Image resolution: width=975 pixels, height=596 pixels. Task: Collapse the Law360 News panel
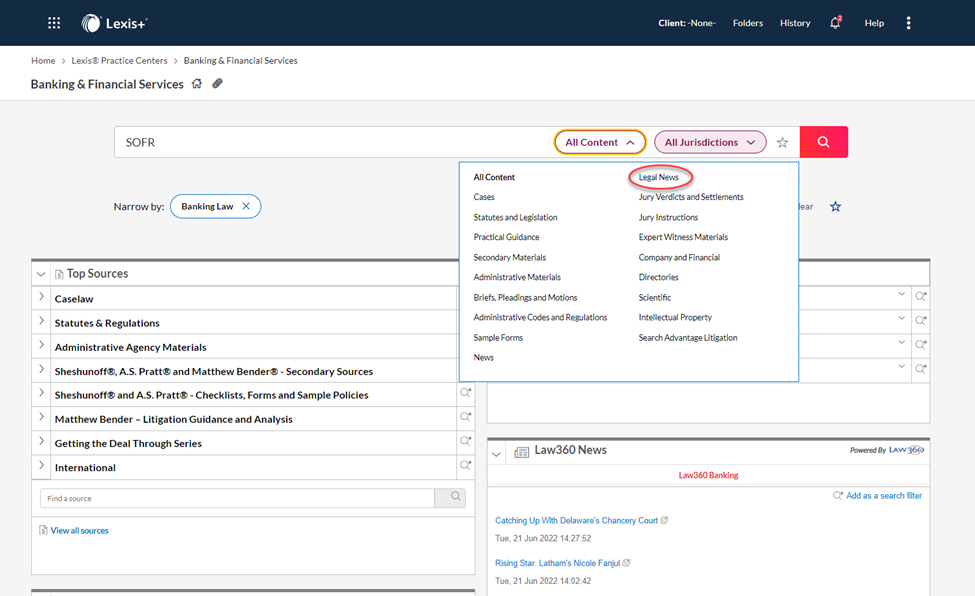click(496, 454)
